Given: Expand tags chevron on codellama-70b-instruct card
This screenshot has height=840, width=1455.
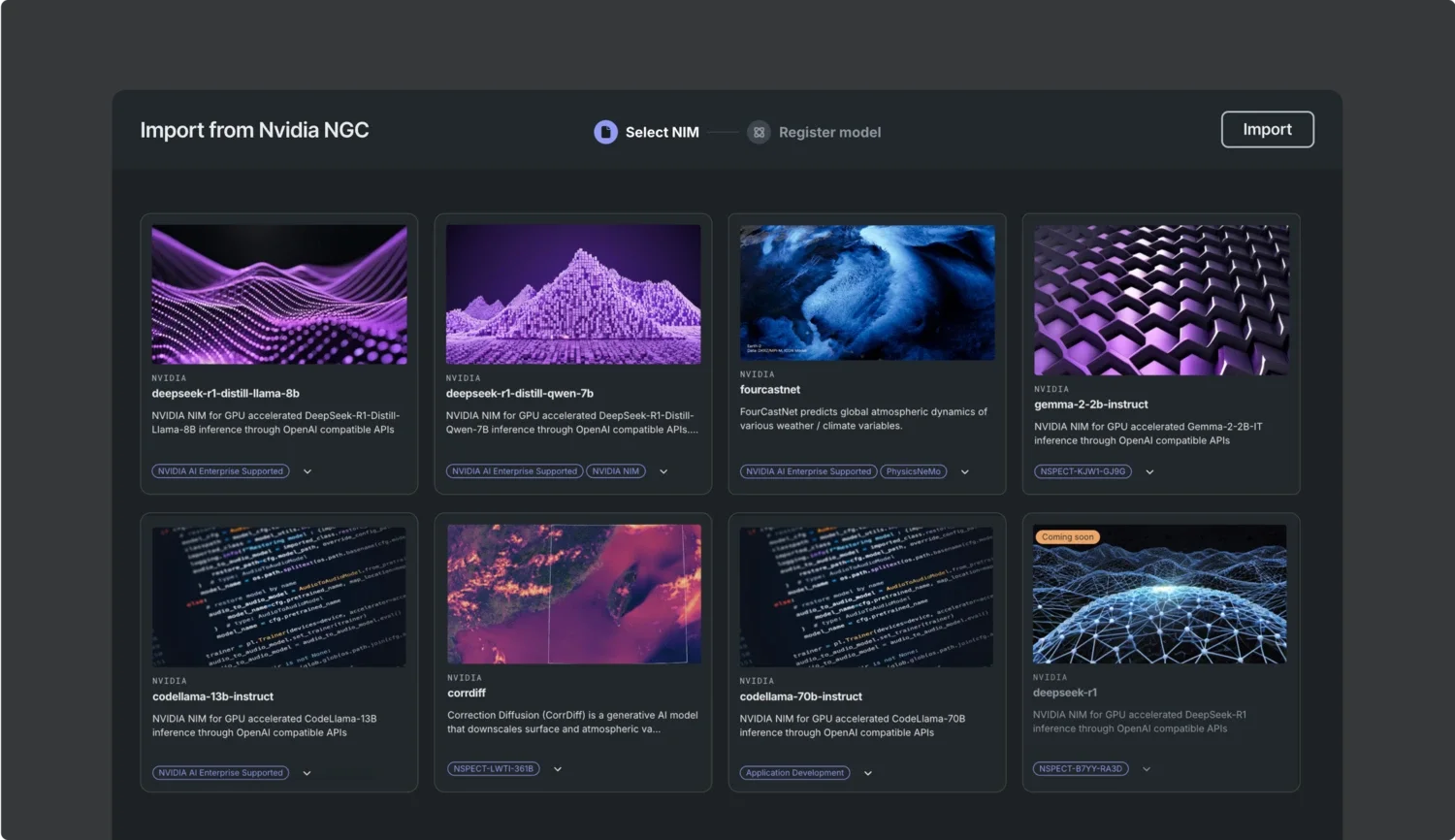Looking at the screenshot, I should click(x=868, y=773).
